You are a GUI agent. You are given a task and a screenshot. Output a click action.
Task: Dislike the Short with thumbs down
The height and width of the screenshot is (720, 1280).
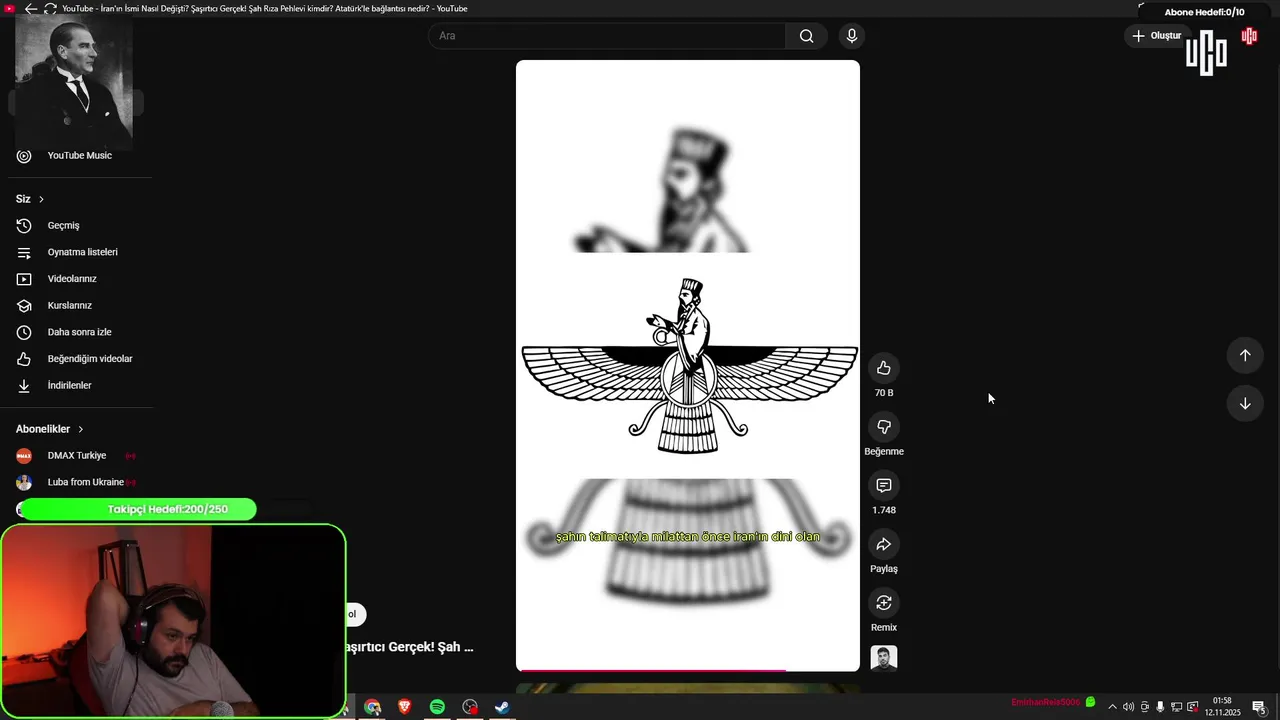coord(884,427)
